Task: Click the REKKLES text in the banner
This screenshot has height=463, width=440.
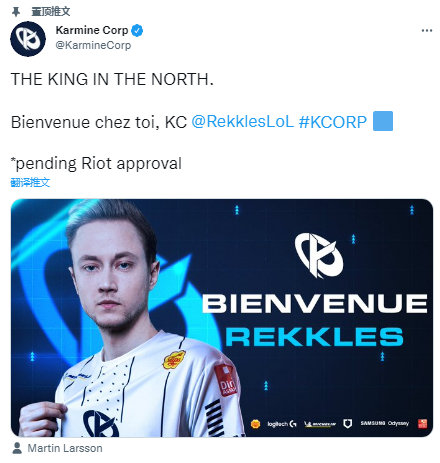Action: pyautogui.click(x=314, y=337)
